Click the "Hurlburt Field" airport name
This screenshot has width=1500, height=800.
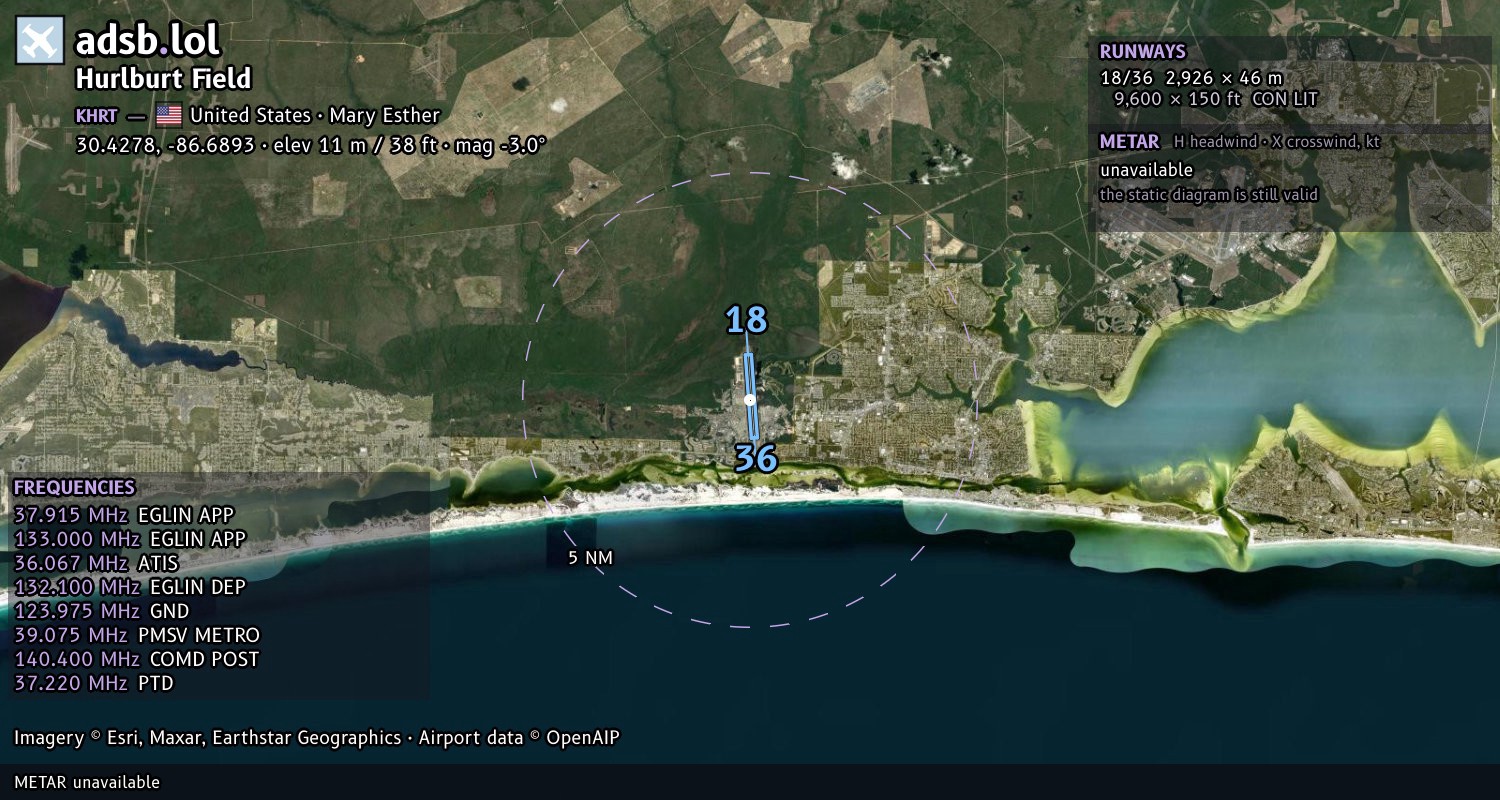164,79
